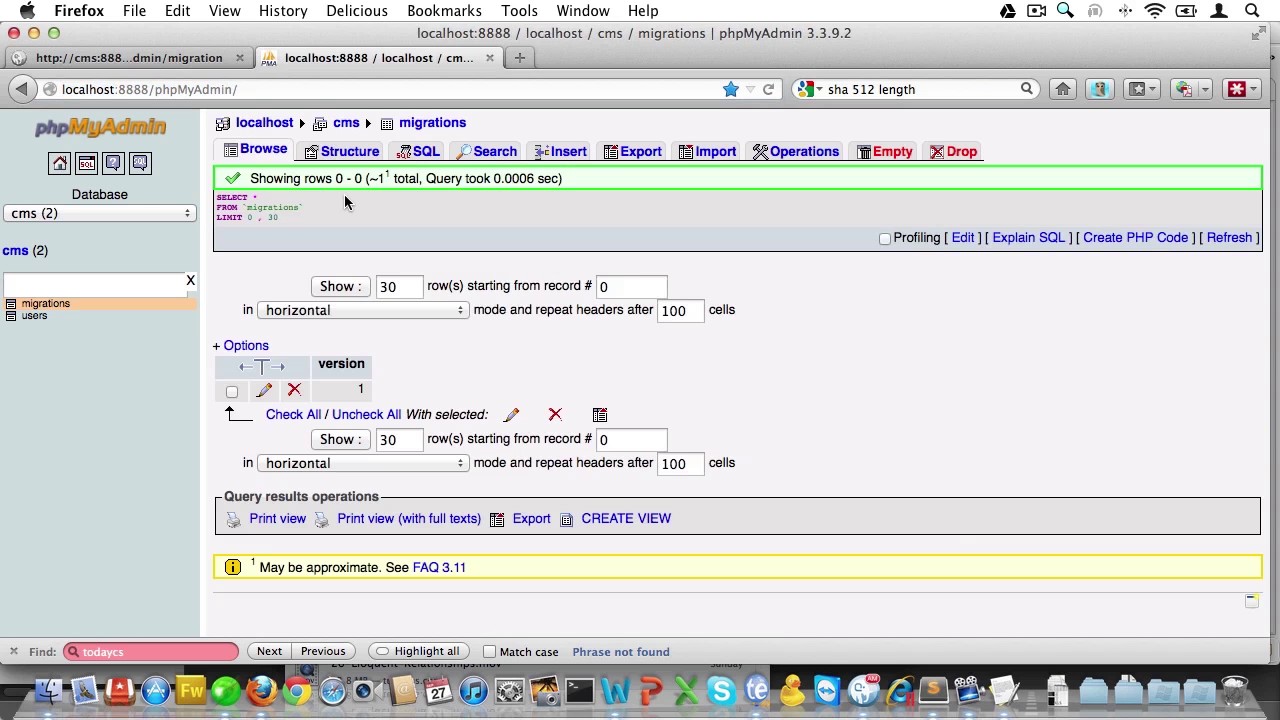Open the History menu
The image size is (1280, 720).
click(283, 11)
